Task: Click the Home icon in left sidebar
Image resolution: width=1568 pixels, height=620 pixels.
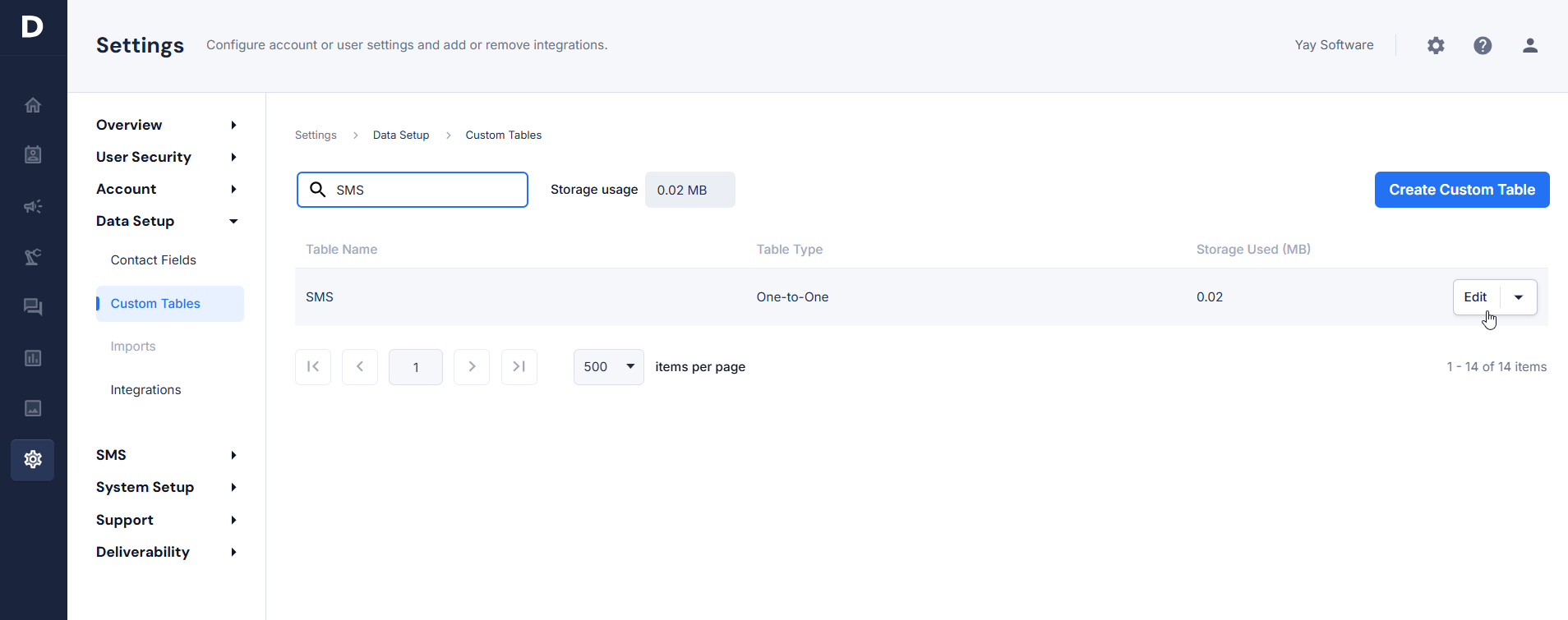Action: (33, 105)
